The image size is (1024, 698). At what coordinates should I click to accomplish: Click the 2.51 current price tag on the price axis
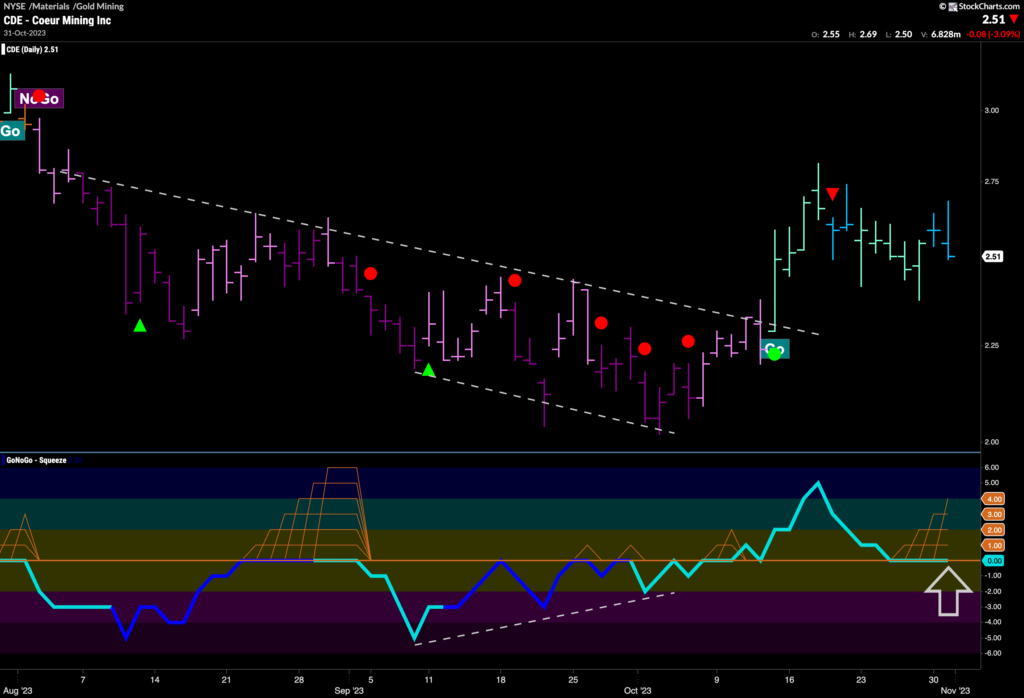click(994, 257)
